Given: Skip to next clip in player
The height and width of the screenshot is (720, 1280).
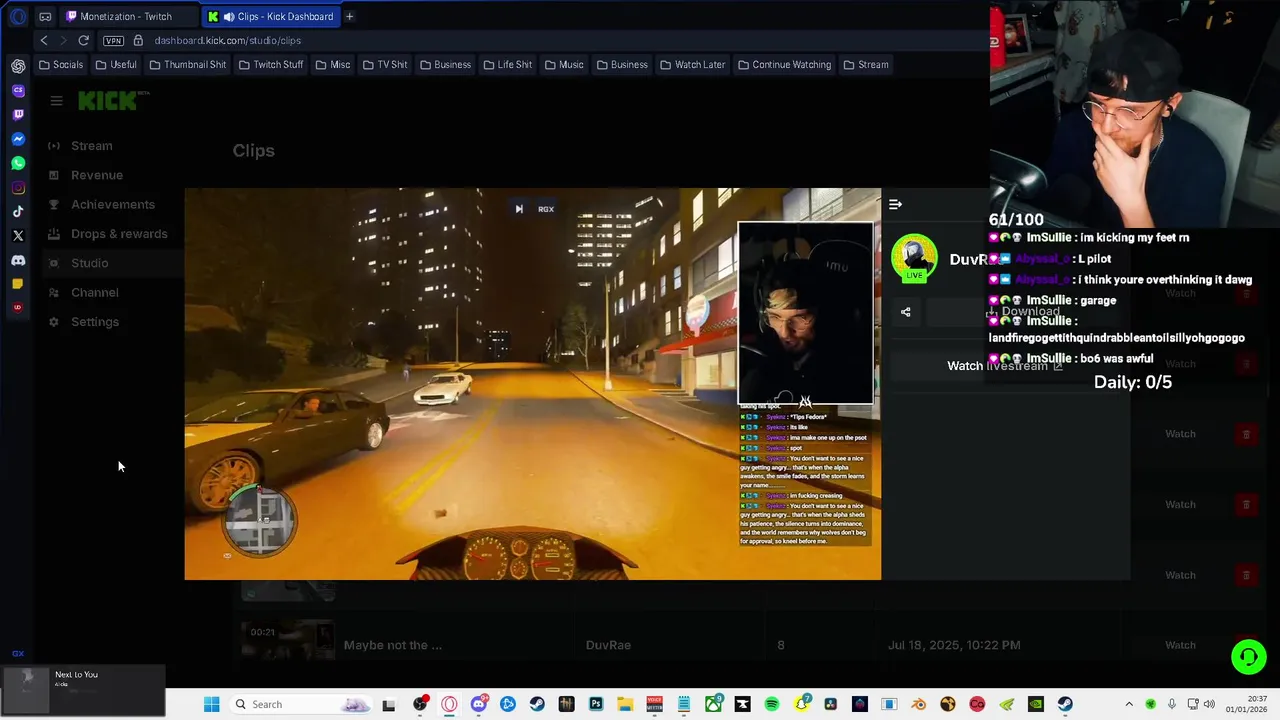Looking at the screenshot, I should click(x=518, y=209).
